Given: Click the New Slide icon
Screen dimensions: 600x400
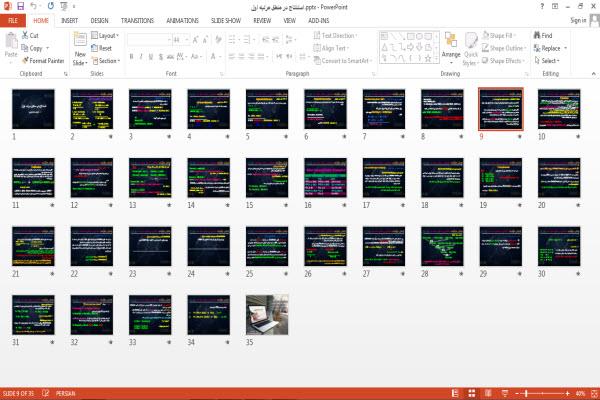Looking at the screenshot, I should [80, 40].
